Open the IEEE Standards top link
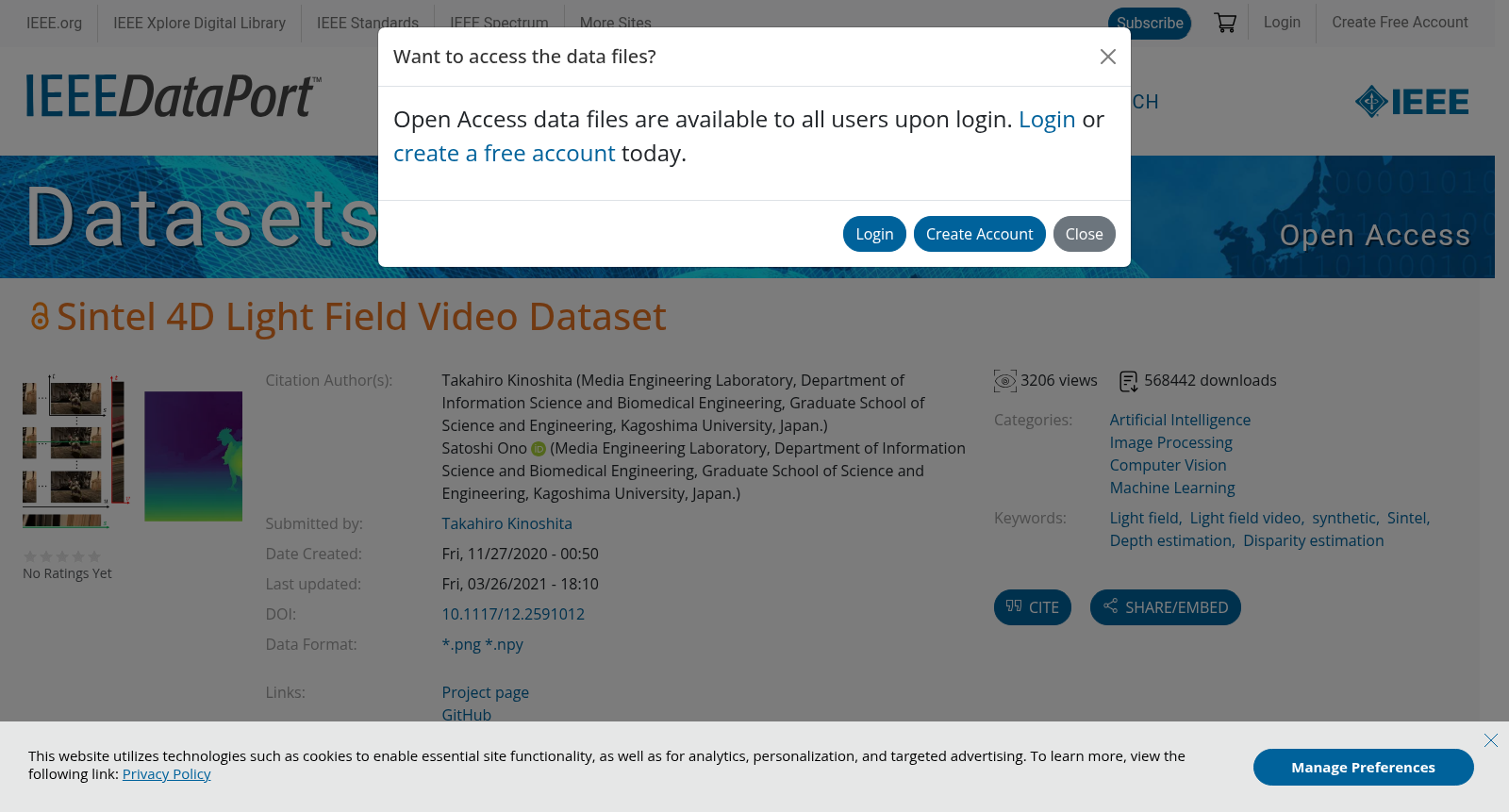The height and width of the screenshot is (812, 1509). click(368, 23)
